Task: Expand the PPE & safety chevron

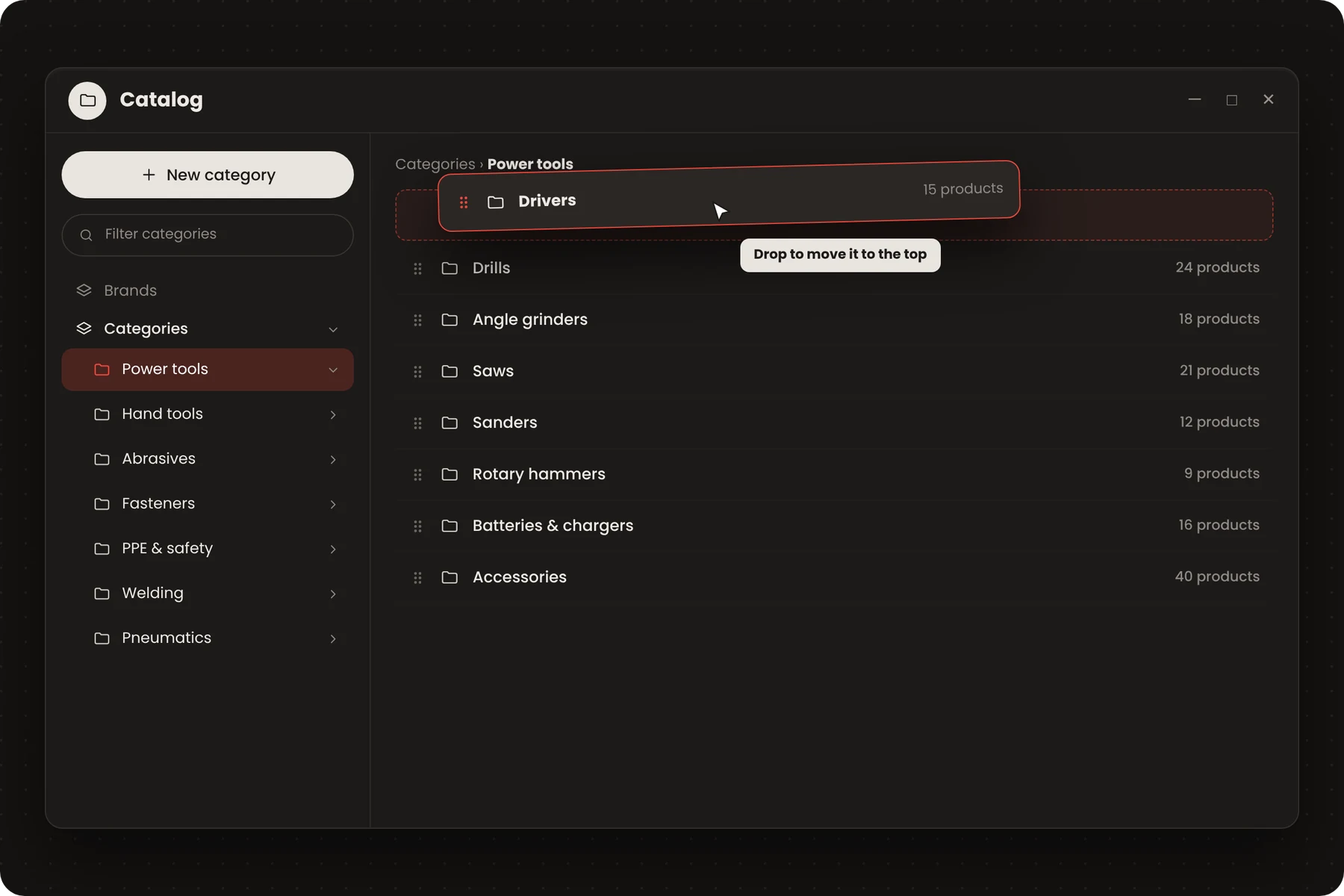Action: (x=333, y=549)
